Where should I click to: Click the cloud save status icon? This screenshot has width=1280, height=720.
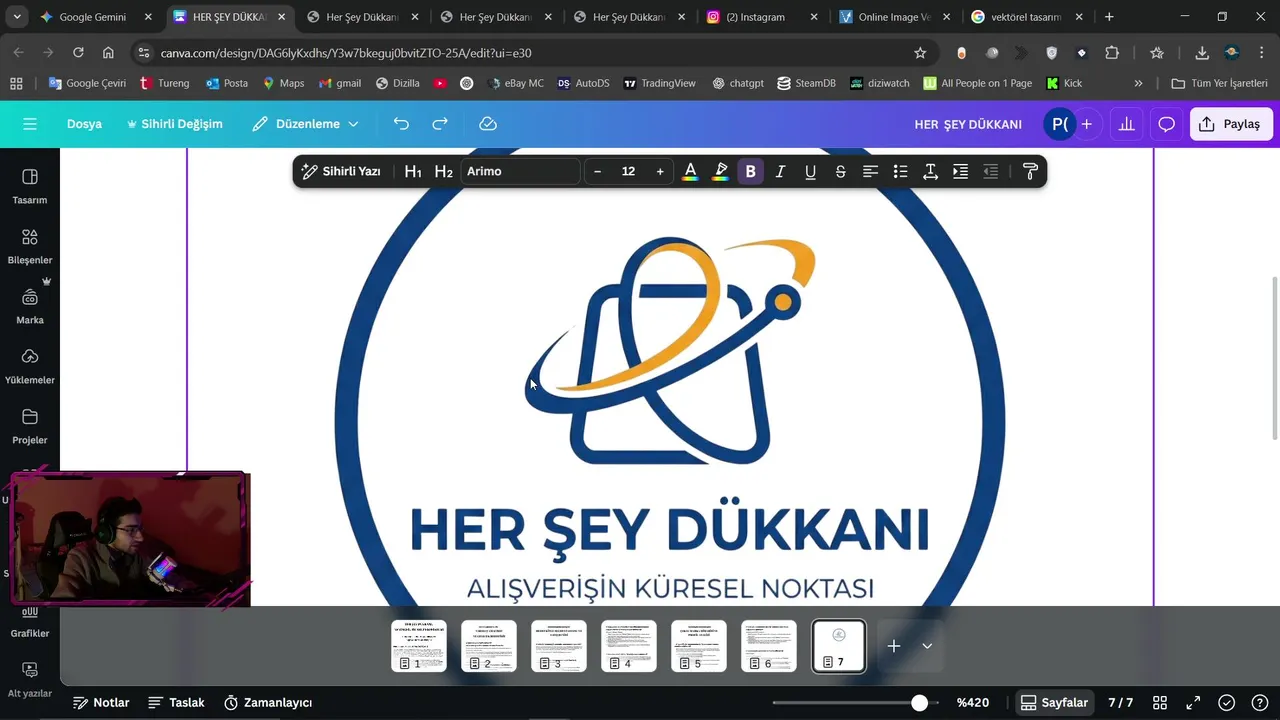coord(488,124)
